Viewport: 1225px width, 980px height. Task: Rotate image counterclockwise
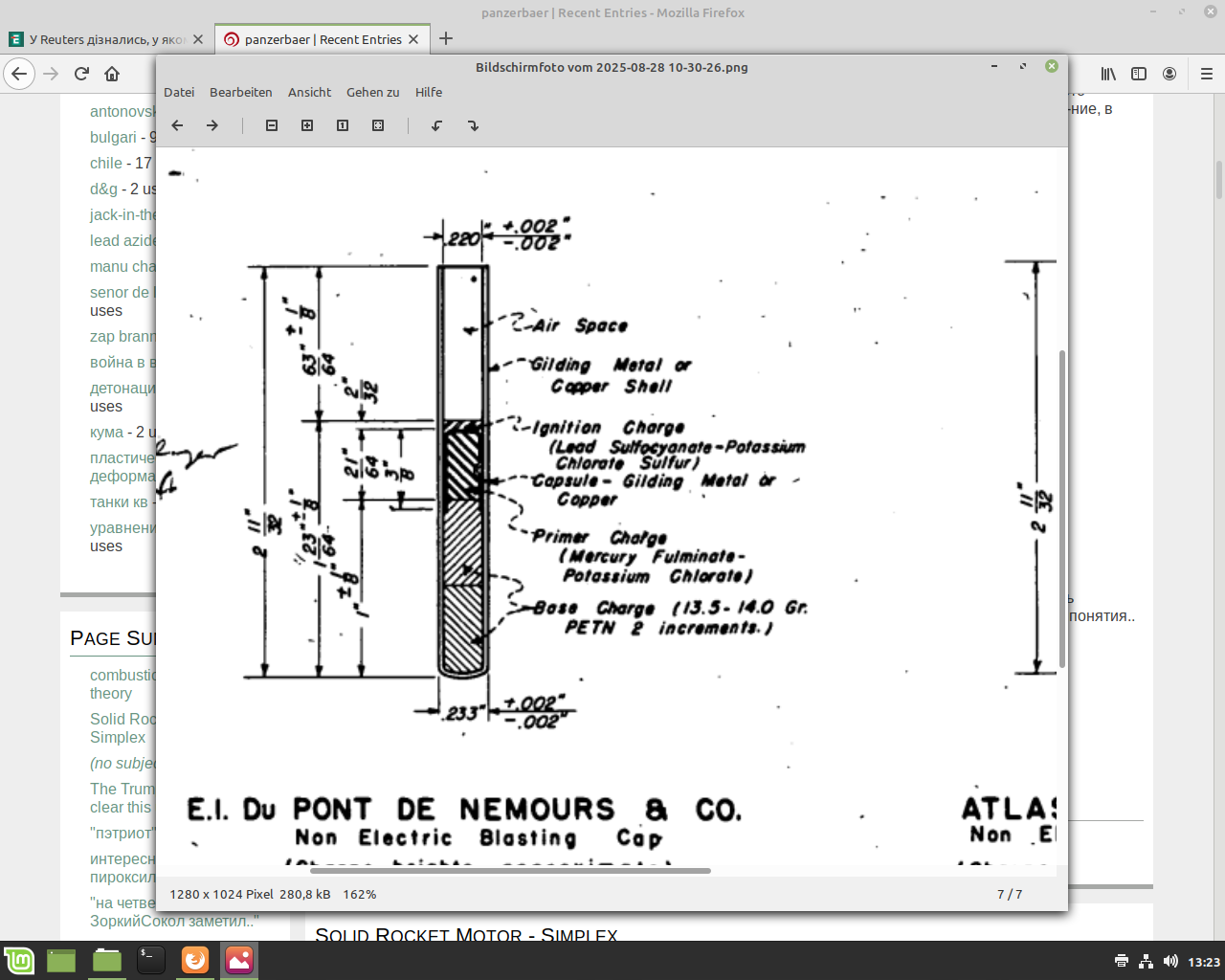436,125
